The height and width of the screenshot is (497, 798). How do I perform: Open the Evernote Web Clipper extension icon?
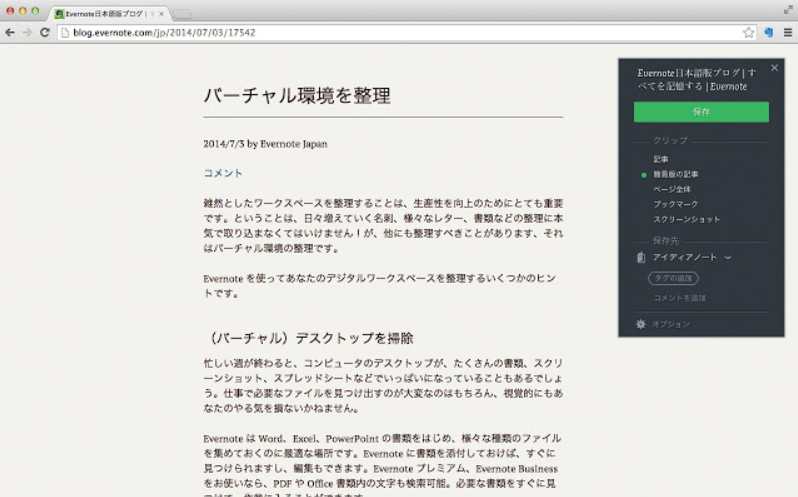point(768,33)
